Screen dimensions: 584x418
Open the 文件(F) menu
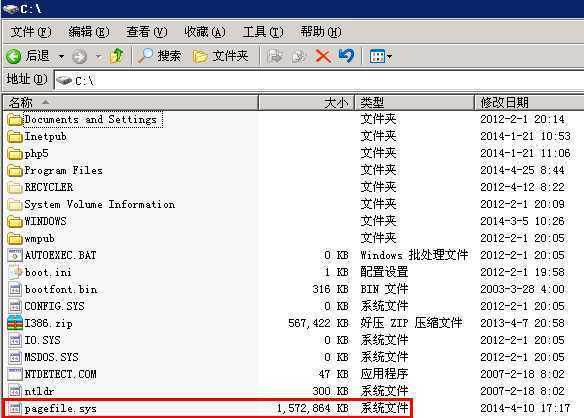[31, 32]
